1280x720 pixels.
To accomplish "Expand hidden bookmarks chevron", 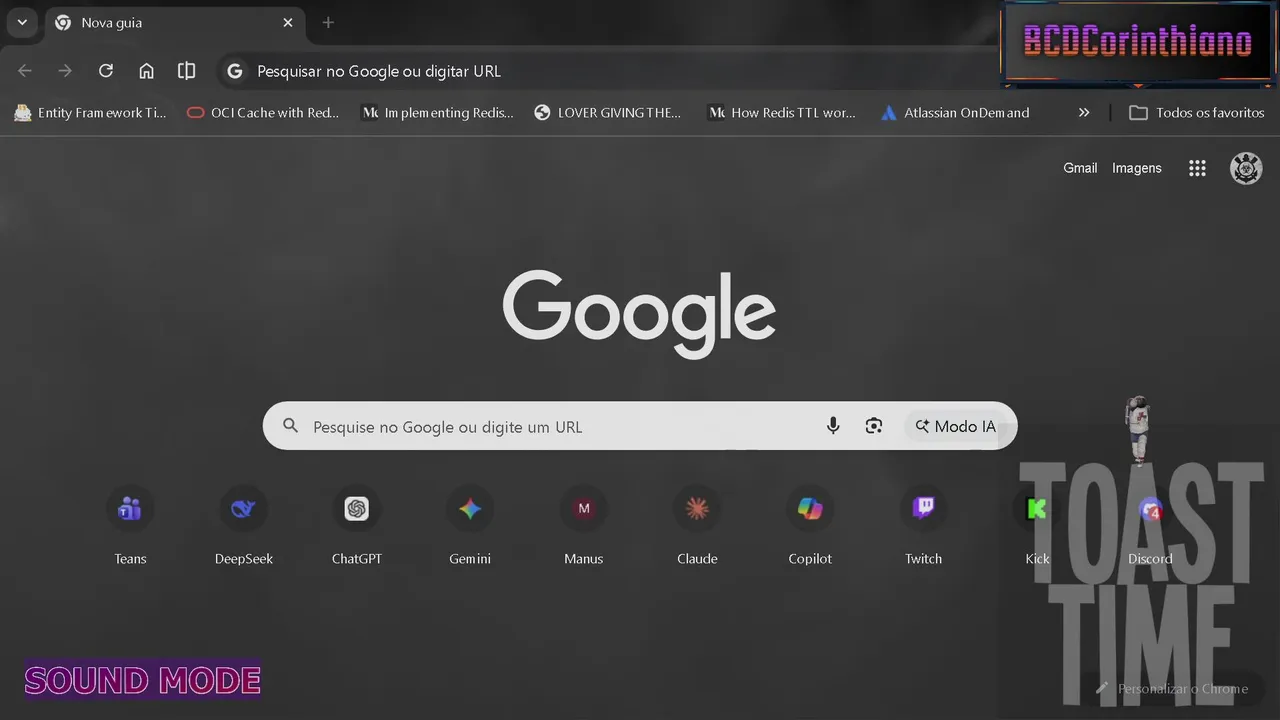I will [x=1084, y=113].
